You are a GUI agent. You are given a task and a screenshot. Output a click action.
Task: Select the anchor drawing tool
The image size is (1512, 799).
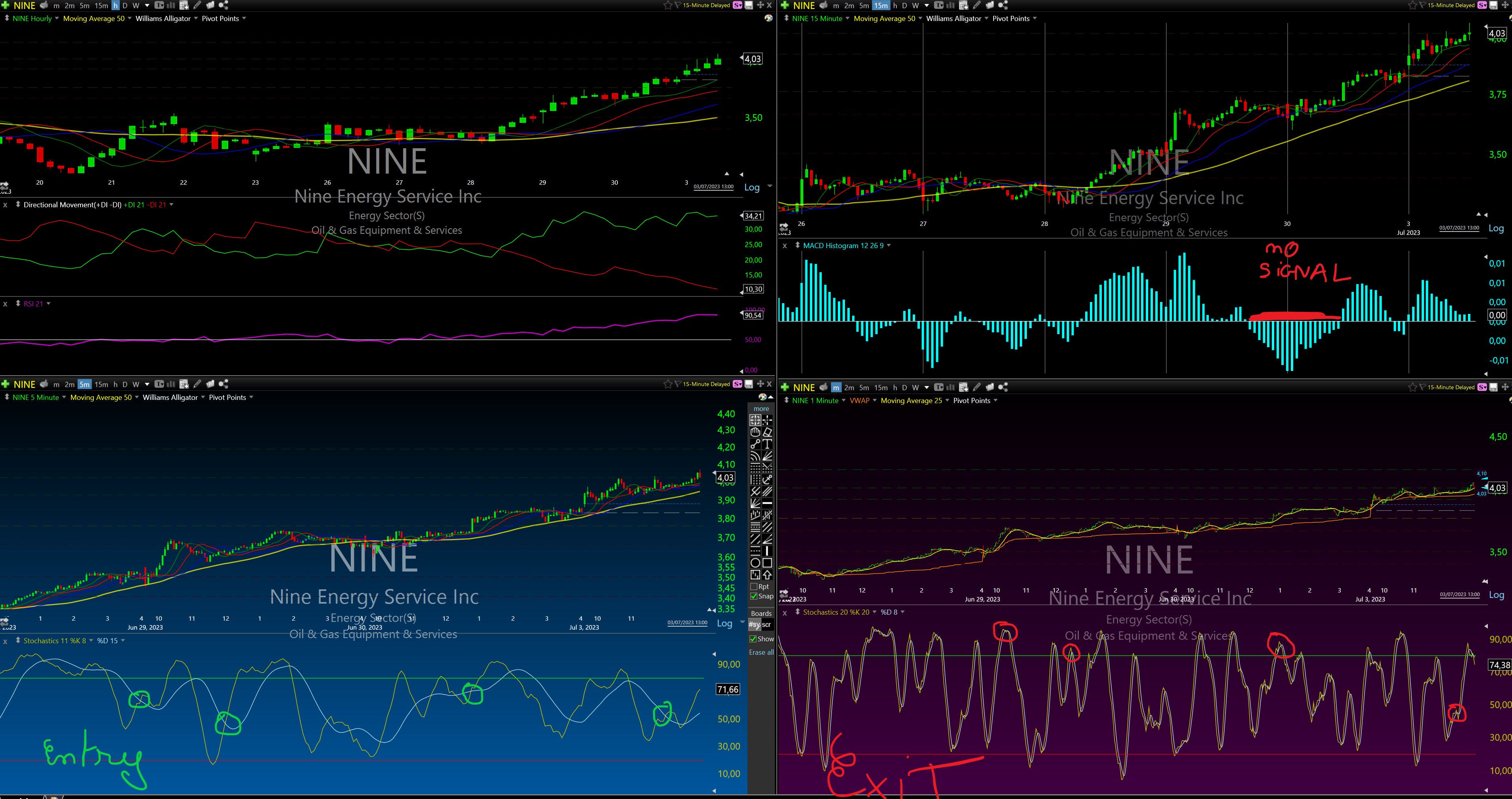767,480
